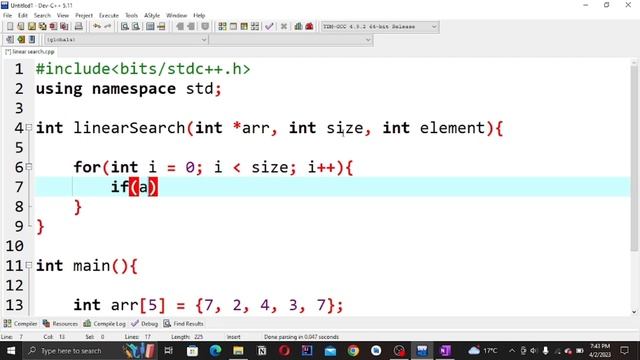Open the Edit menu
Image resolution: width=640 pixels, height=360 pixels.
(x=22, y=16)
